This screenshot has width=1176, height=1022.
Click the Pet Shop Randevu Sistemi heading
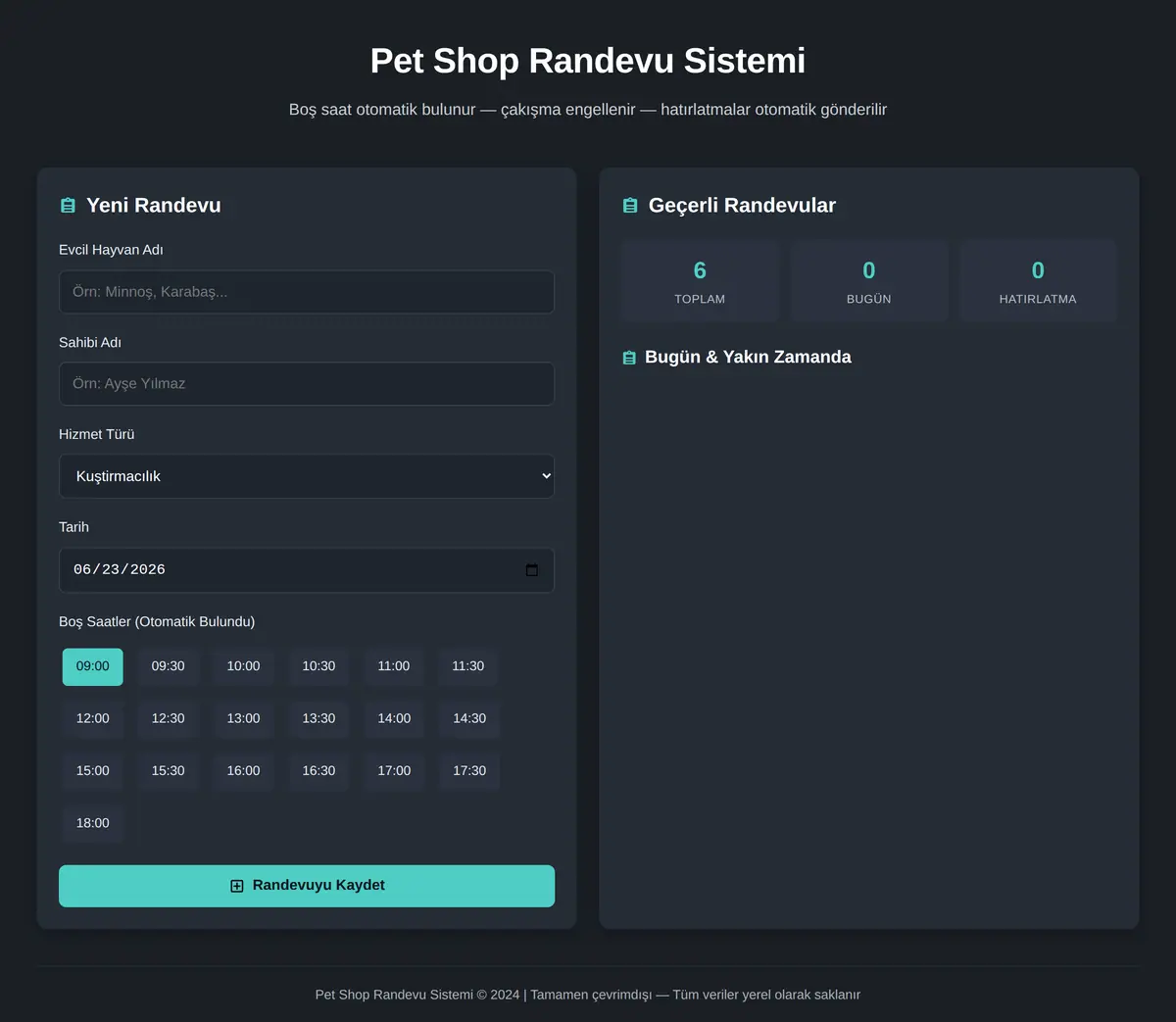[588, 61]
